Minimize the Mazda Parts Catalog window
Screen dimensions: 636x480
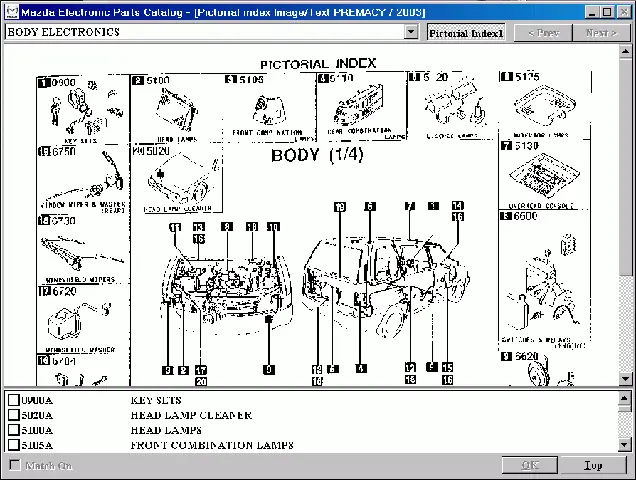tap(592, 12)
